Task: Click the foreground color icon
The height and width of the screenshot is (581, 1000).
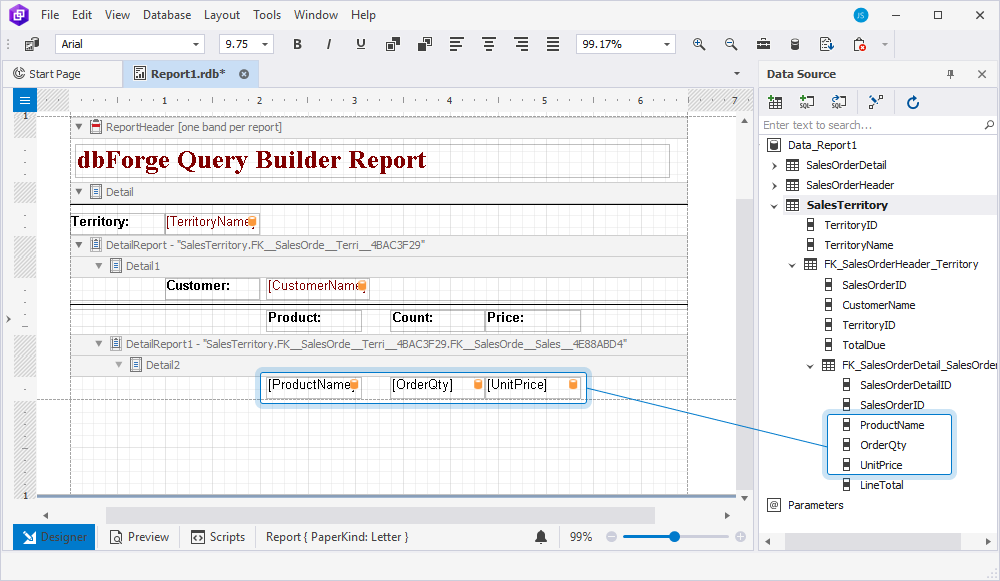Action: [393, 44]
